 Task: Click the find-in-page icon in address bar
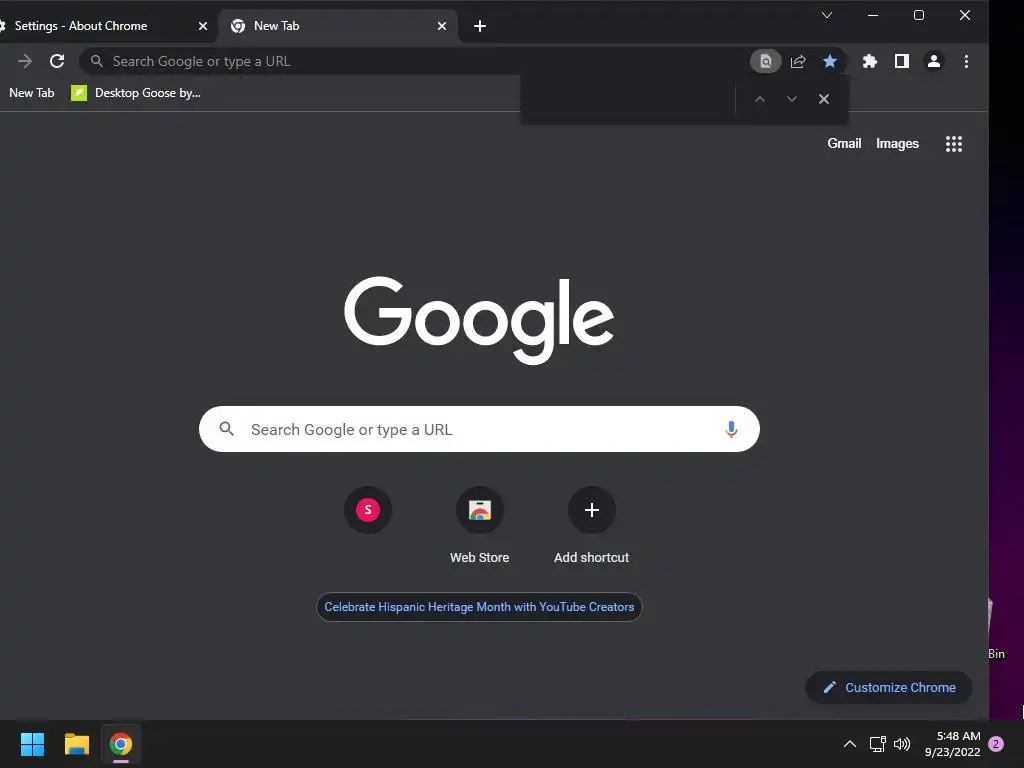(x=765, y=61)
